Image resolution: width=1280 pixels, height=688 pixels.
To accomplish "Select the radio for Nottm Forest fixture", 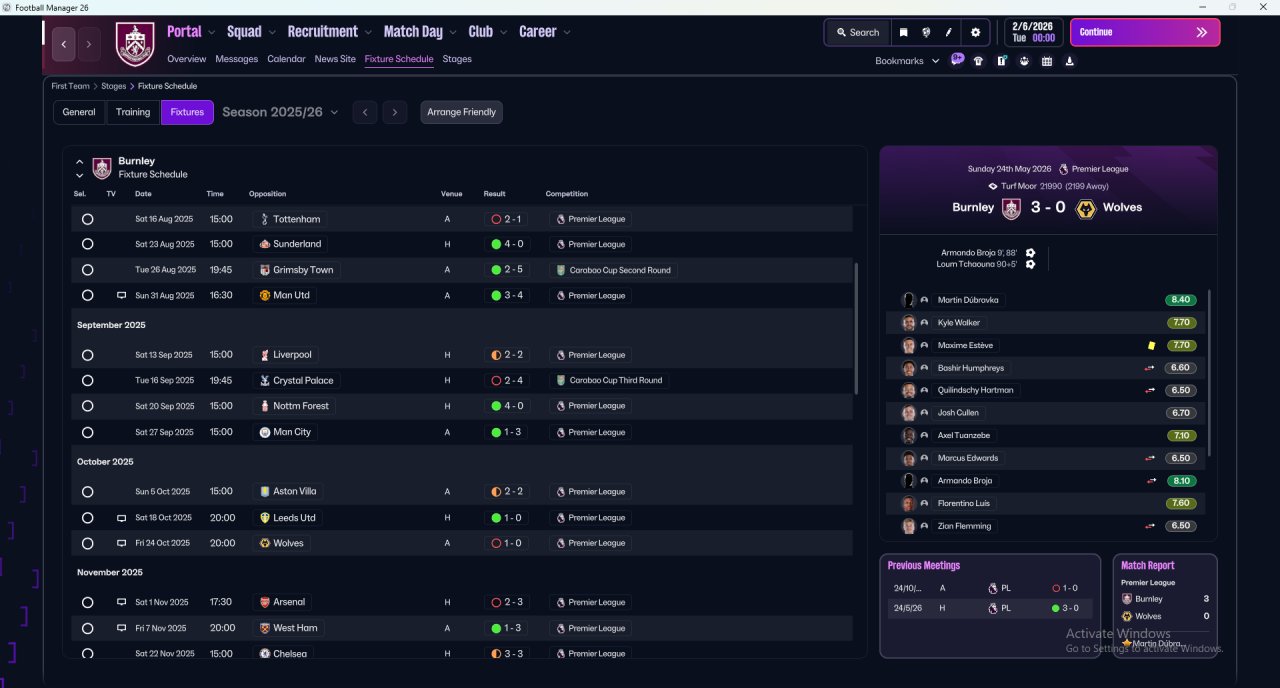I will 87,406.
